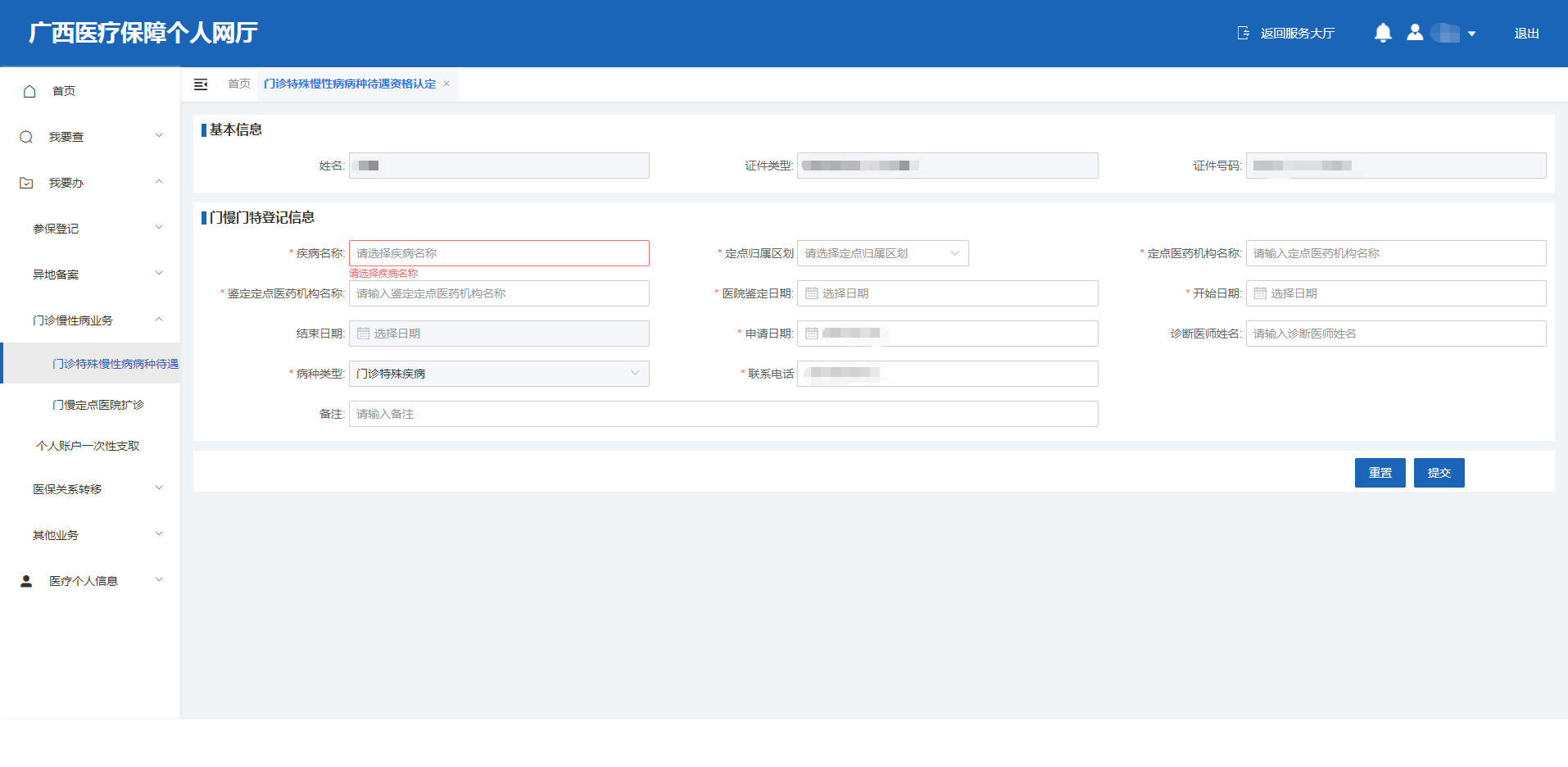
Task: Click the 提交 button
Action: [1439, 473]
